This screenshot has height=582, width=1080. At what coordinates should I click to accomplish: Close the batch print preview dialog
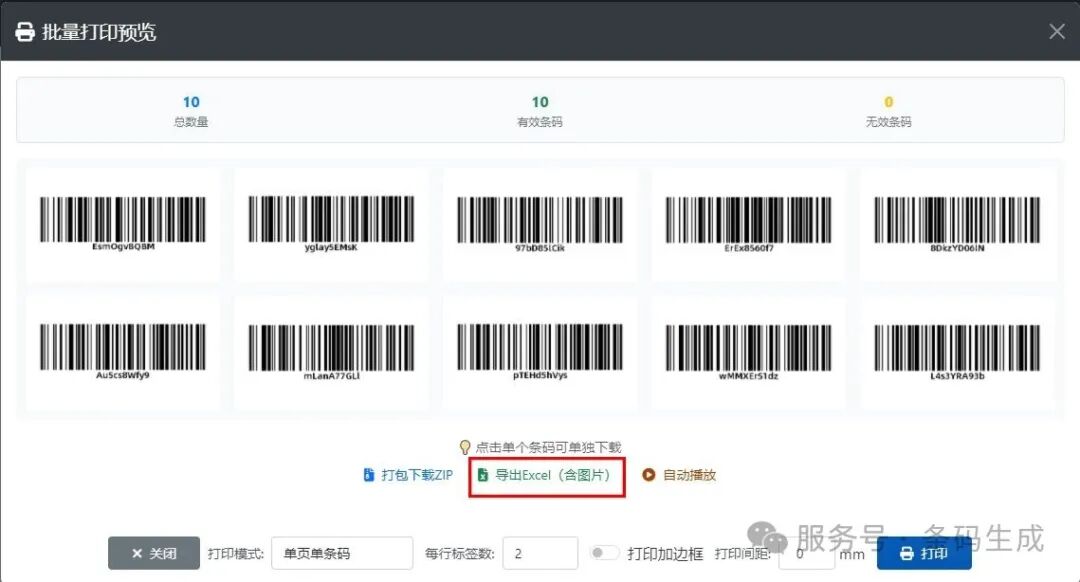click(1057, 32)
